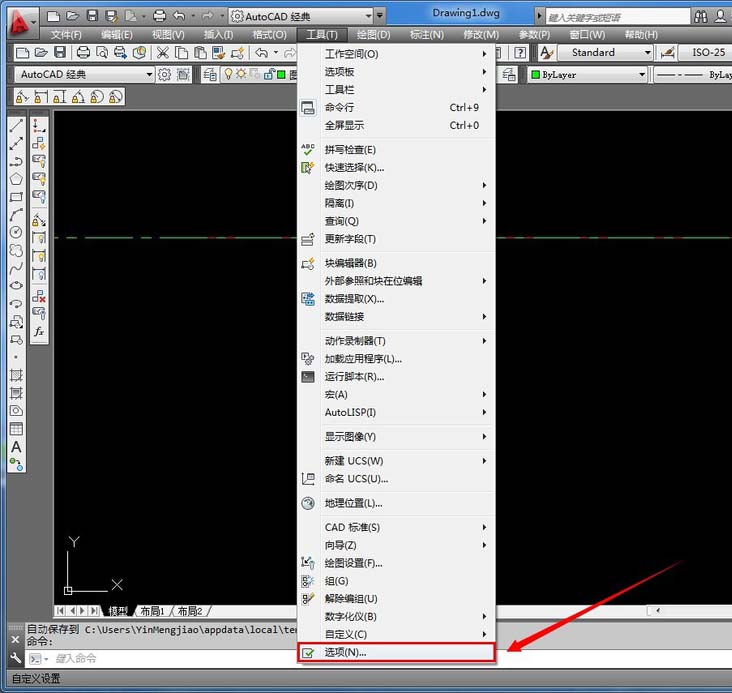Image resolution: width=732 pixels, height=693 pixels.
Task: Click the Workspace settings gear icon
Action: [164, 75]
